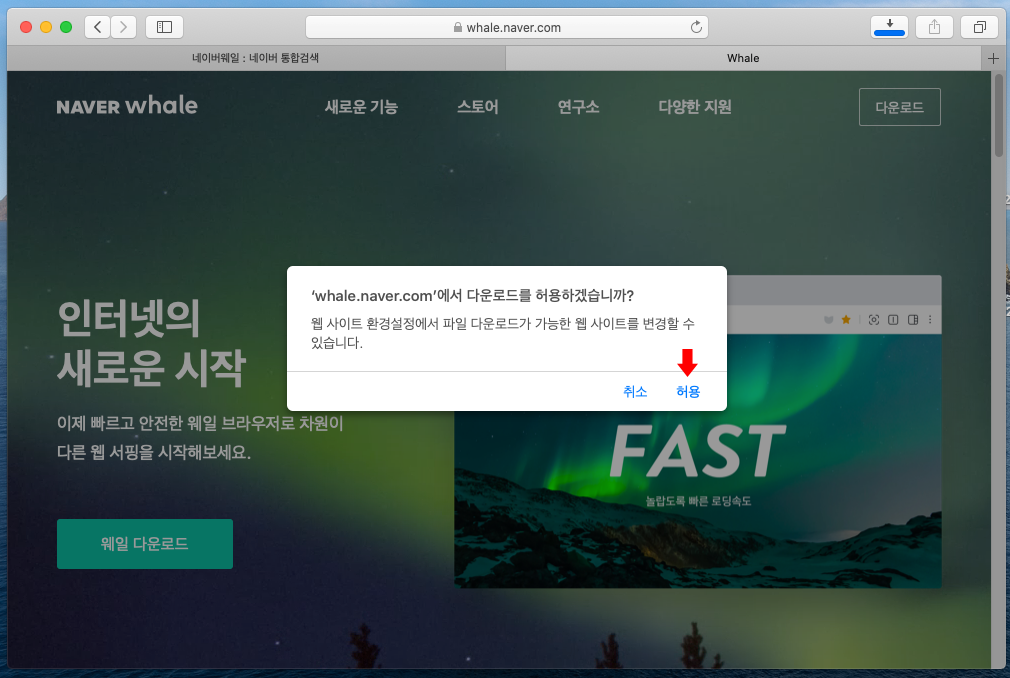Open the 스토어 menu item

[477, 107]
